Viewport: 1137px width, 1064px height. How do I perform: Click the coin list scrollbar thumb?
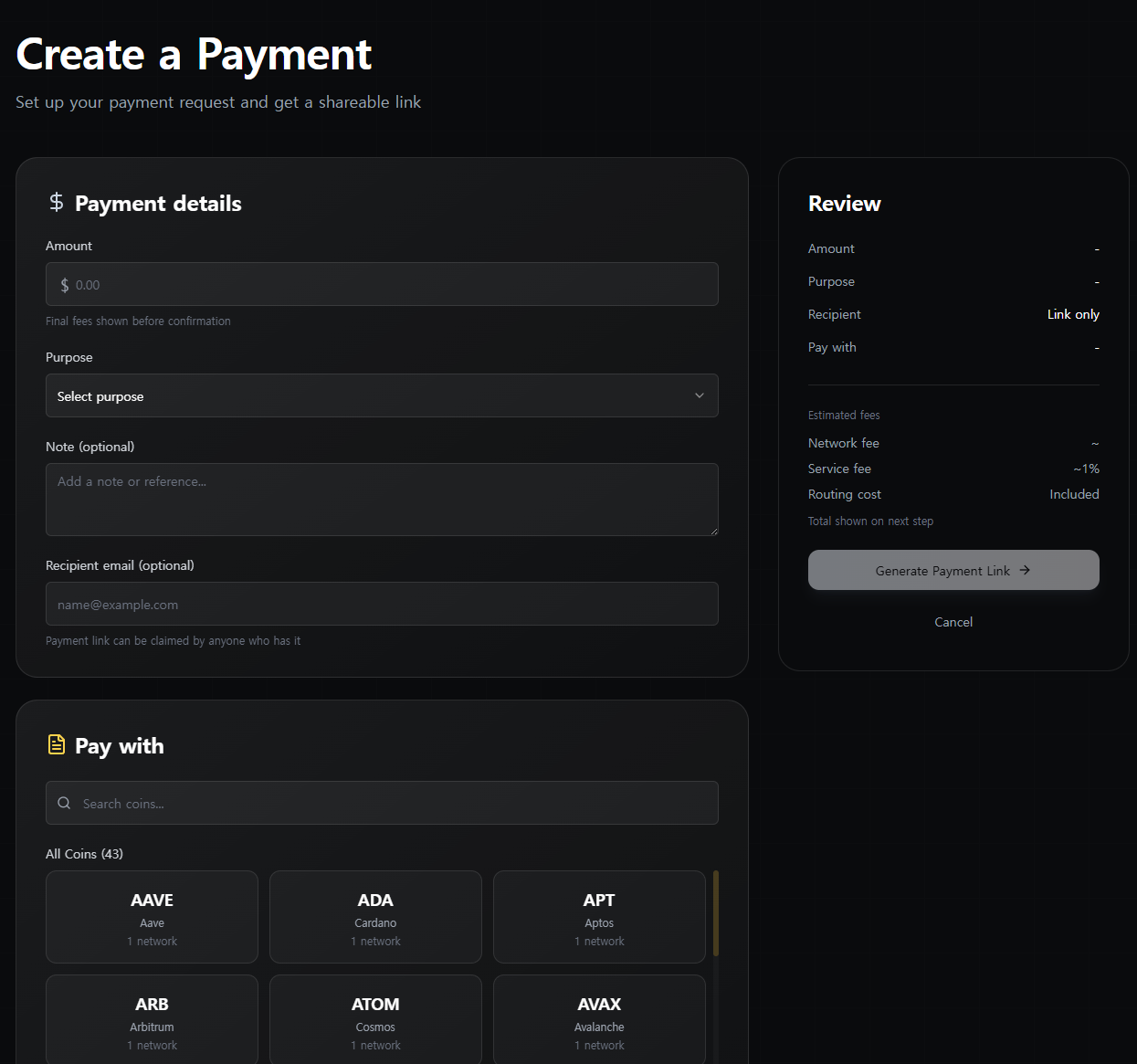pyautogui.click(x=716, y=913)
